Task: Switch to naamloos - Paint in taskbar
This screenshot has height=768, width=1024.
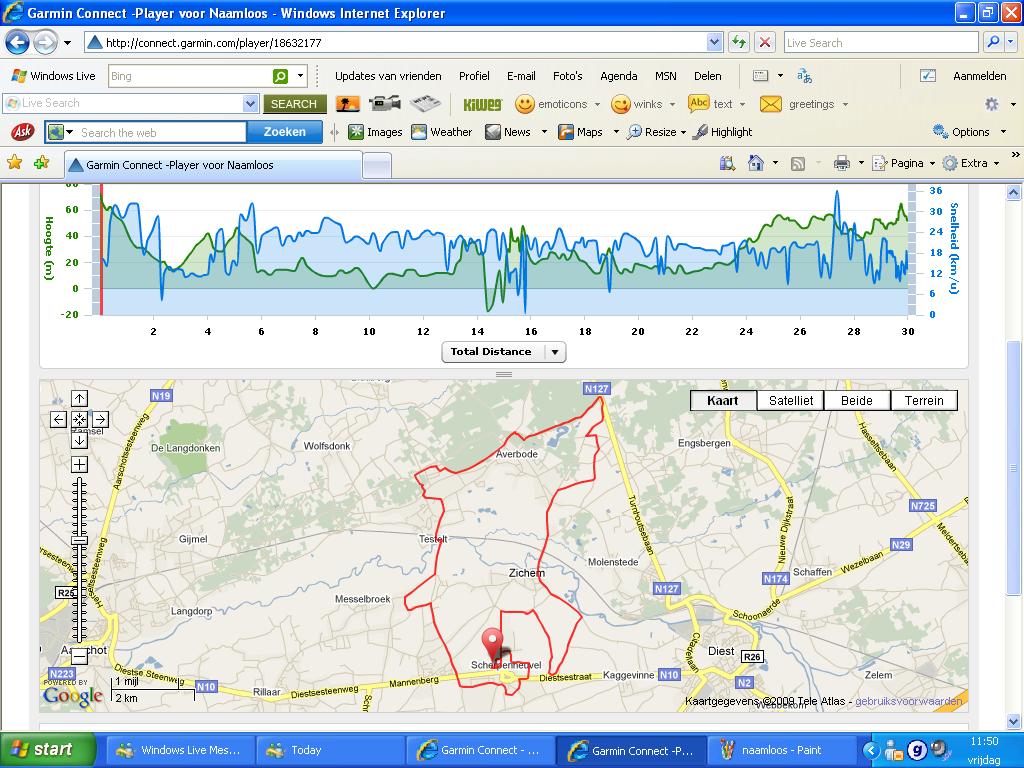Action: coord(781,750)
